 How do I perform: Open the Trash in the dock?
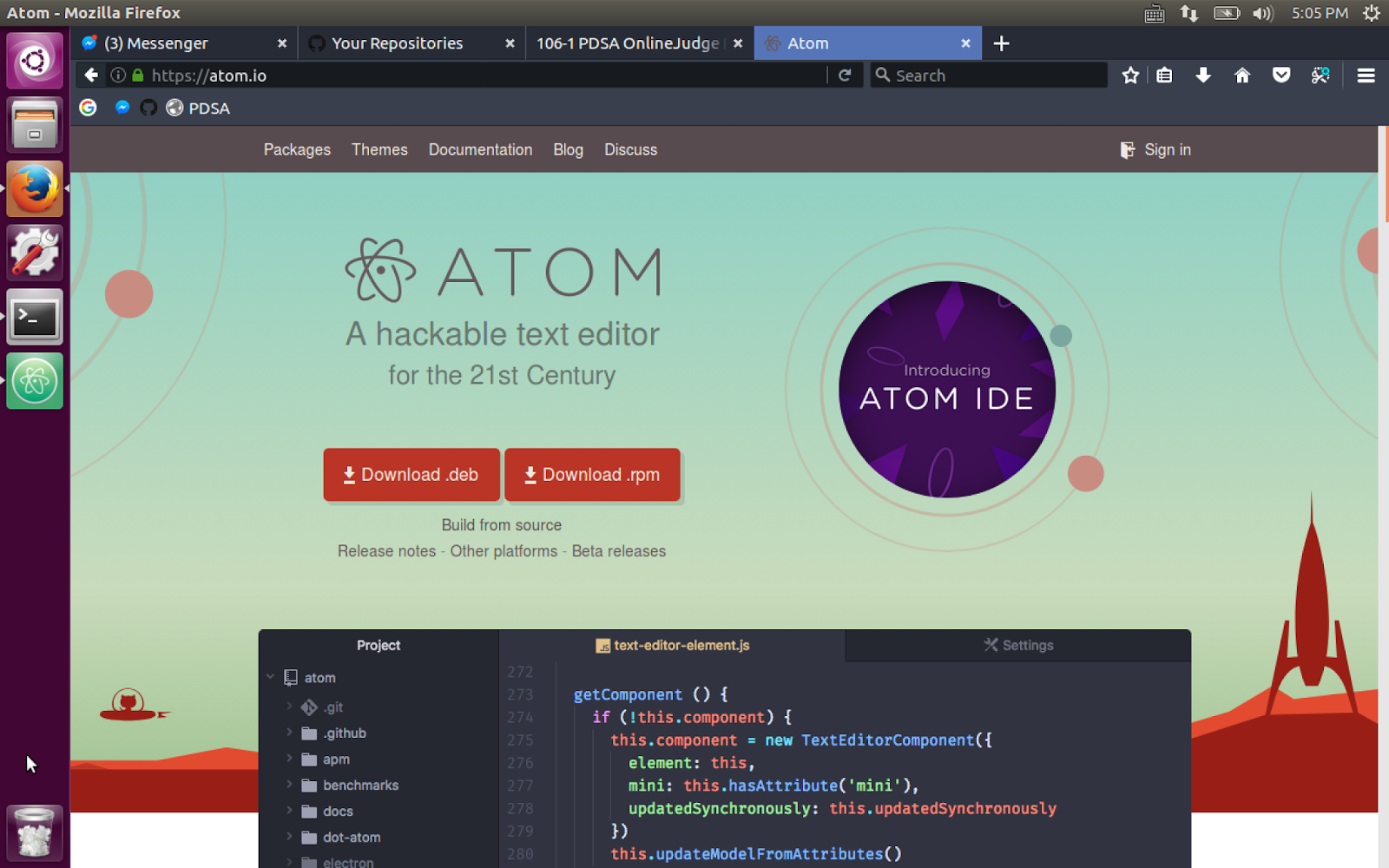[x=35, y=832]
